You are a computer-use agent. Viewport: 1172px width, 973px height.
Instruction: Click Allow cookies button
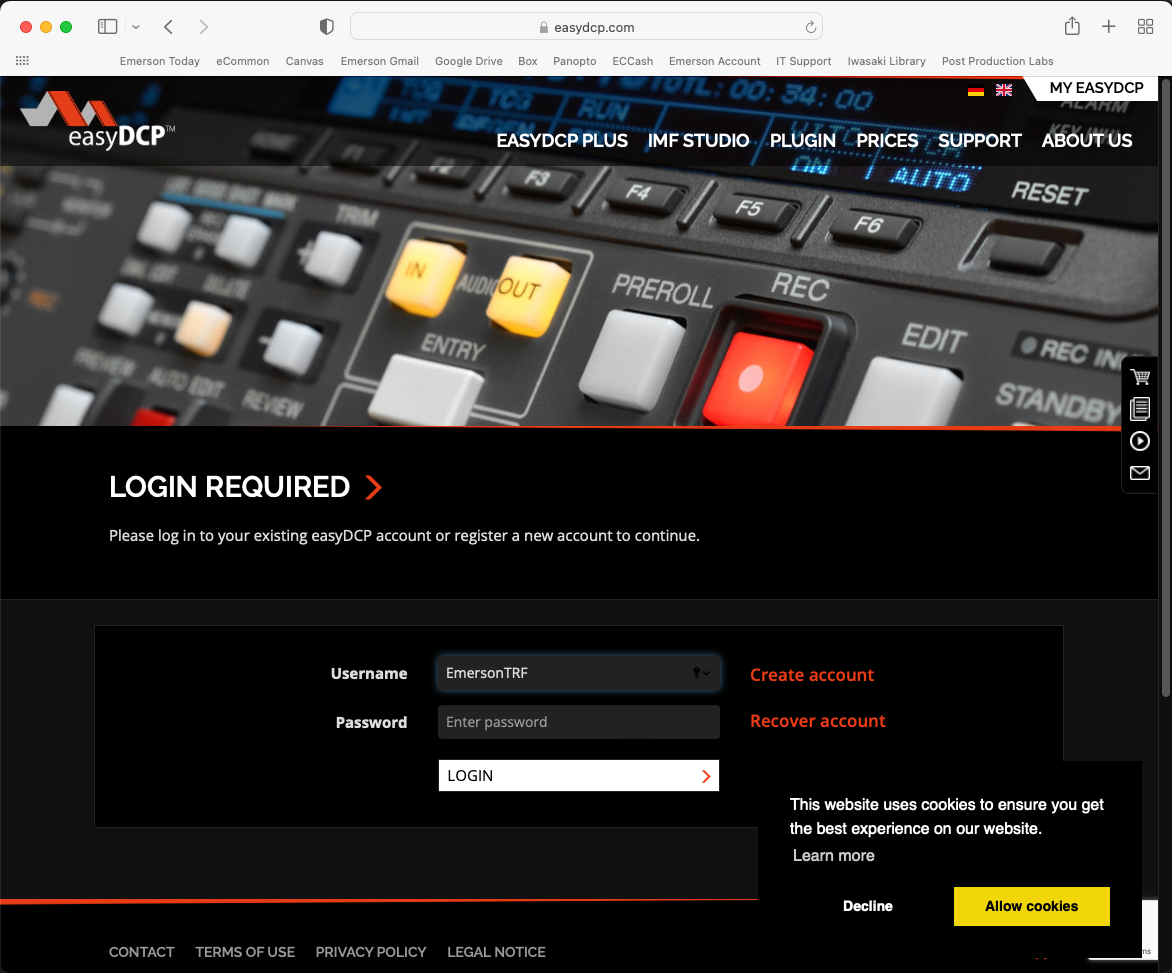1031,906
